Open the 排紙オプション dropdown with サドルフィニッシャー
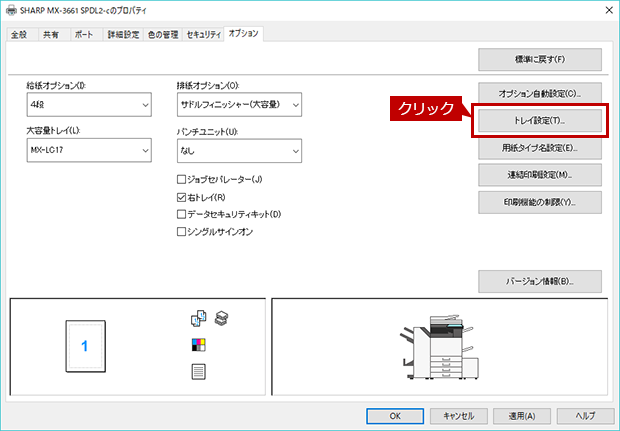 (x=239, y=104)
